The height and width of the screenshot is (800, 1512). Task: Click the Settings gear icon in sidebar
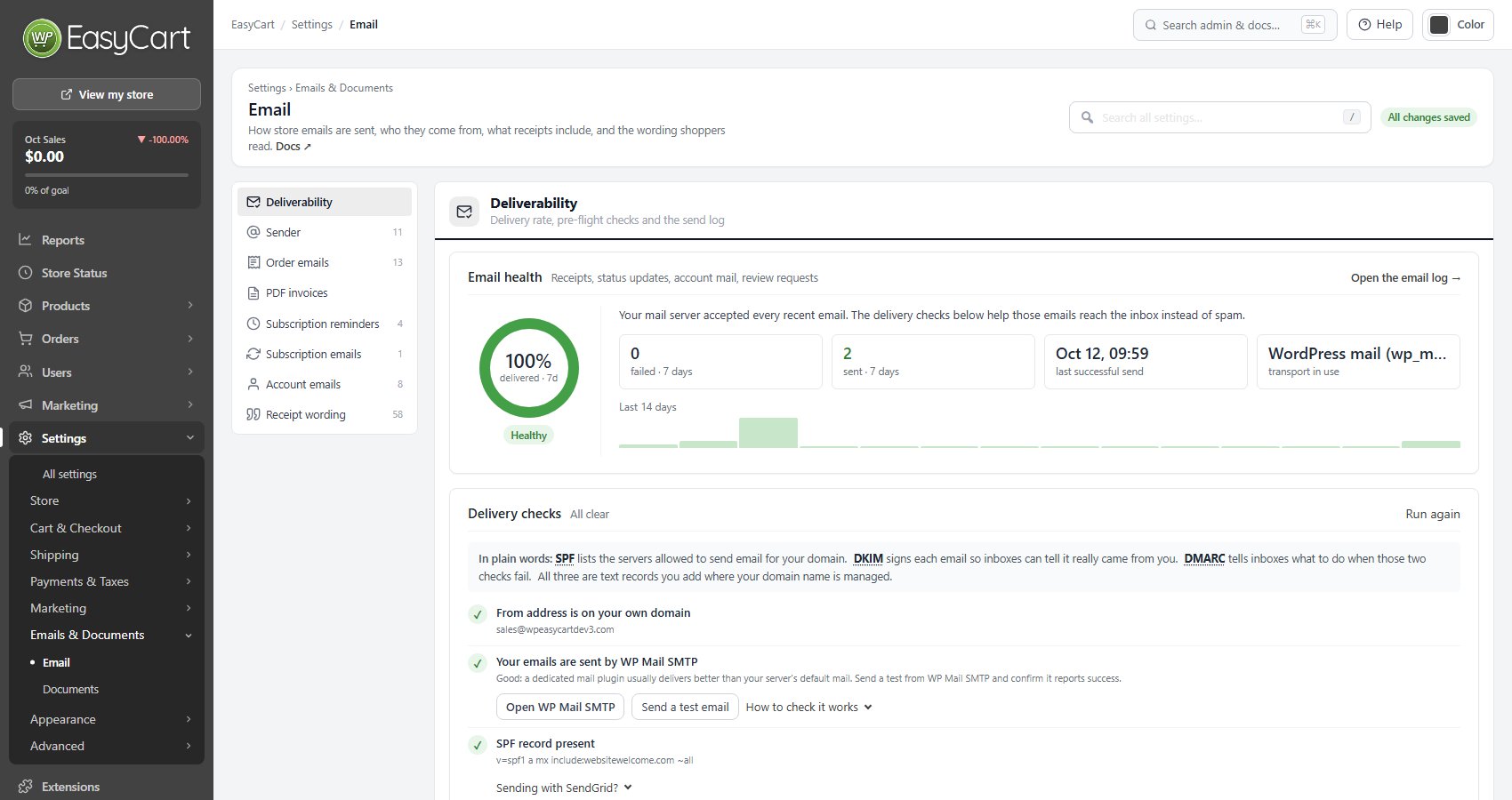tap(25, 438)
